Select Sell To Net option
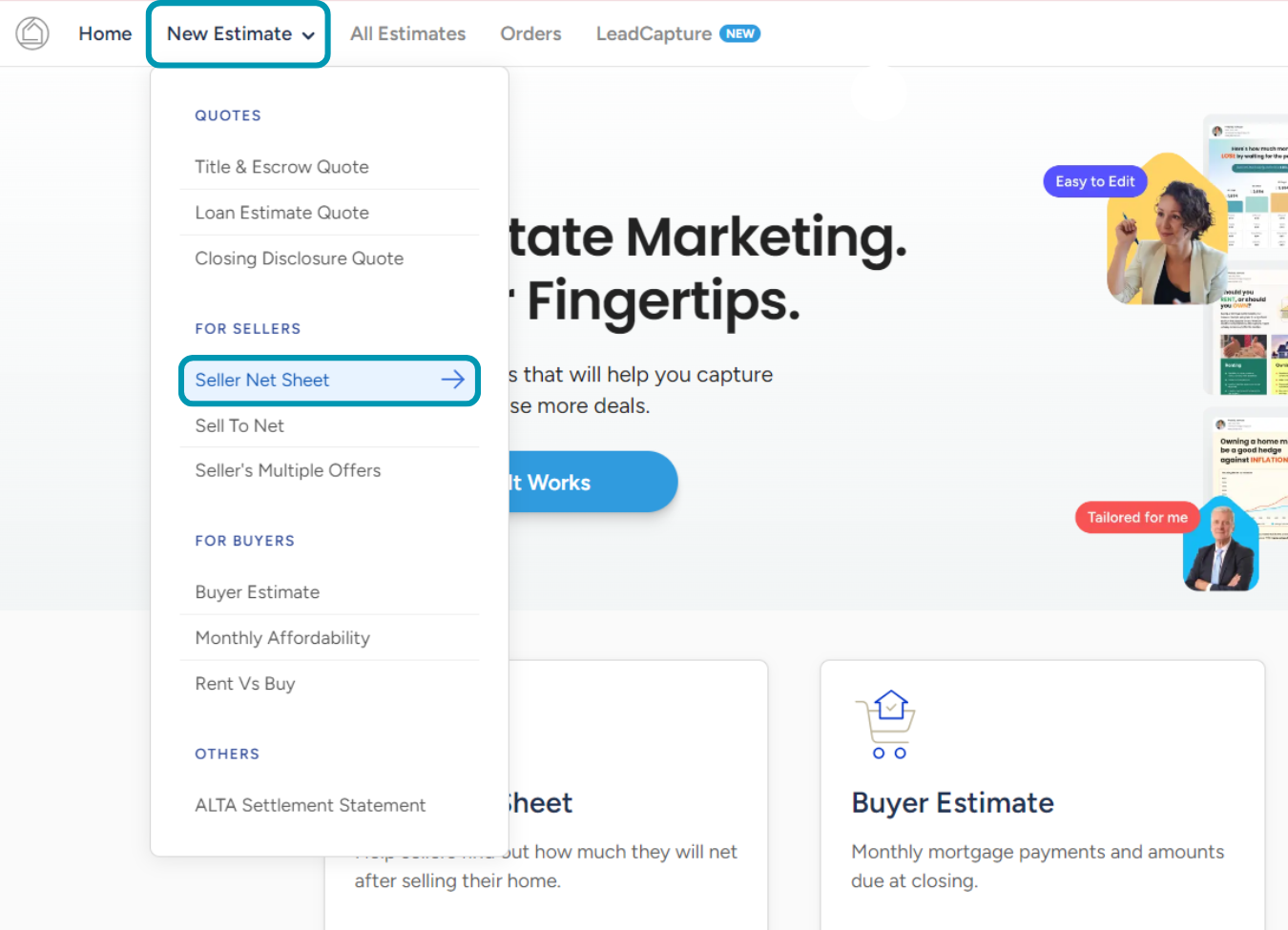The image size is (1288, 930). tap(329, 425)
